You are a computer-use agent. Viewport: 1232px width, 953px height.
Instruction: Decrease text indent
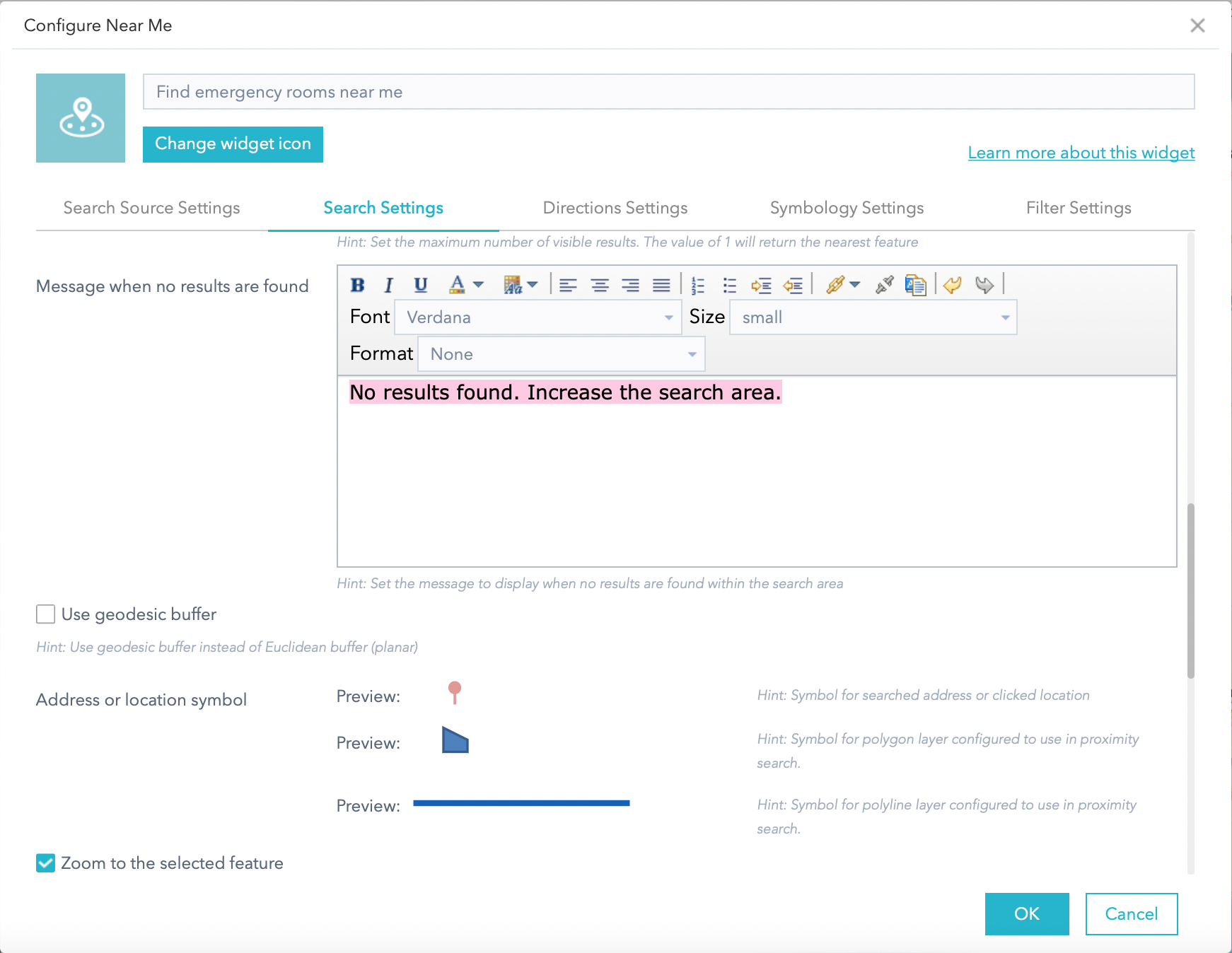(793, 285)
